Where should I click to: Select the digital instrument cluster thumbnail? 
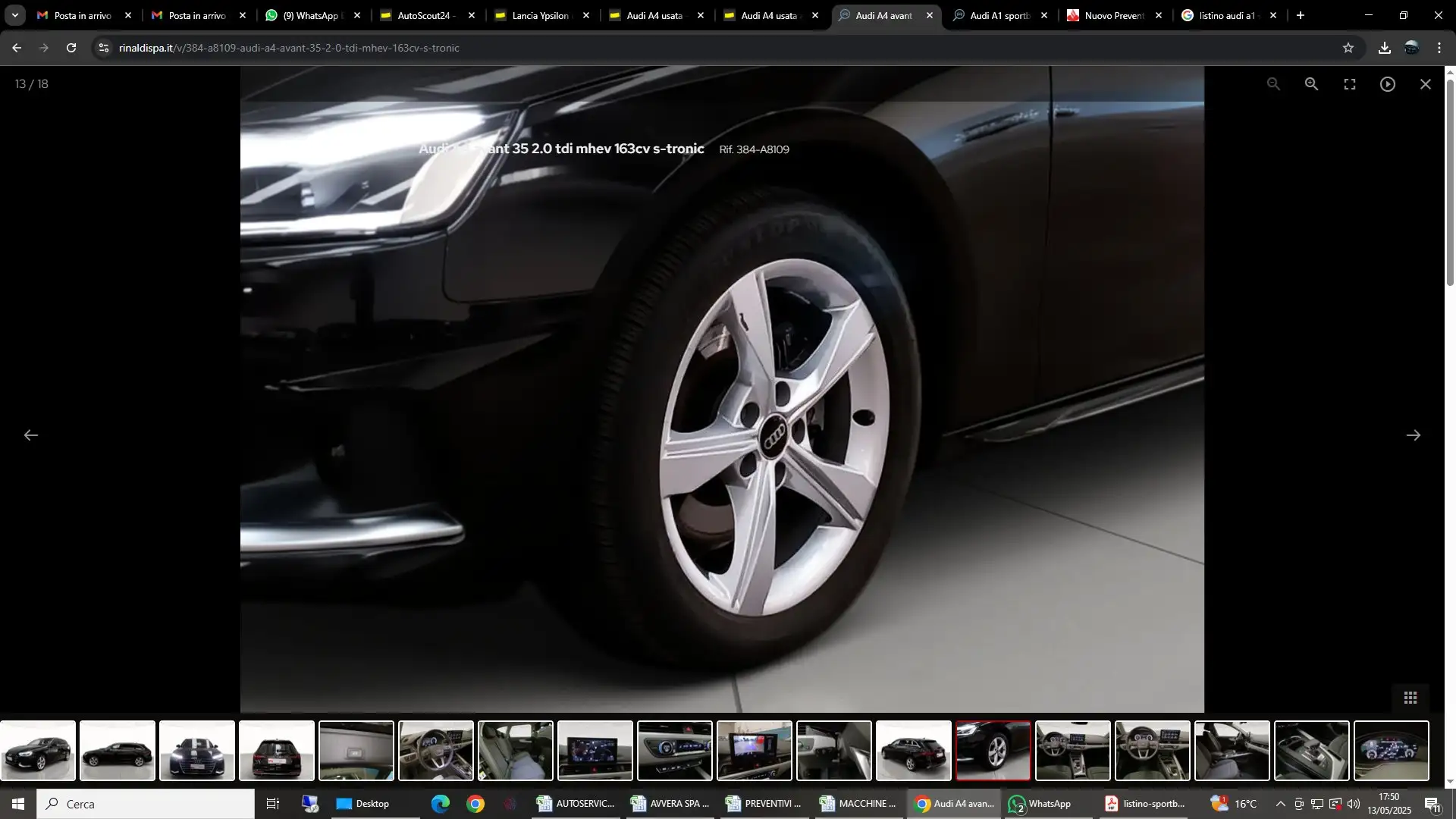(x=1392, y=751)
